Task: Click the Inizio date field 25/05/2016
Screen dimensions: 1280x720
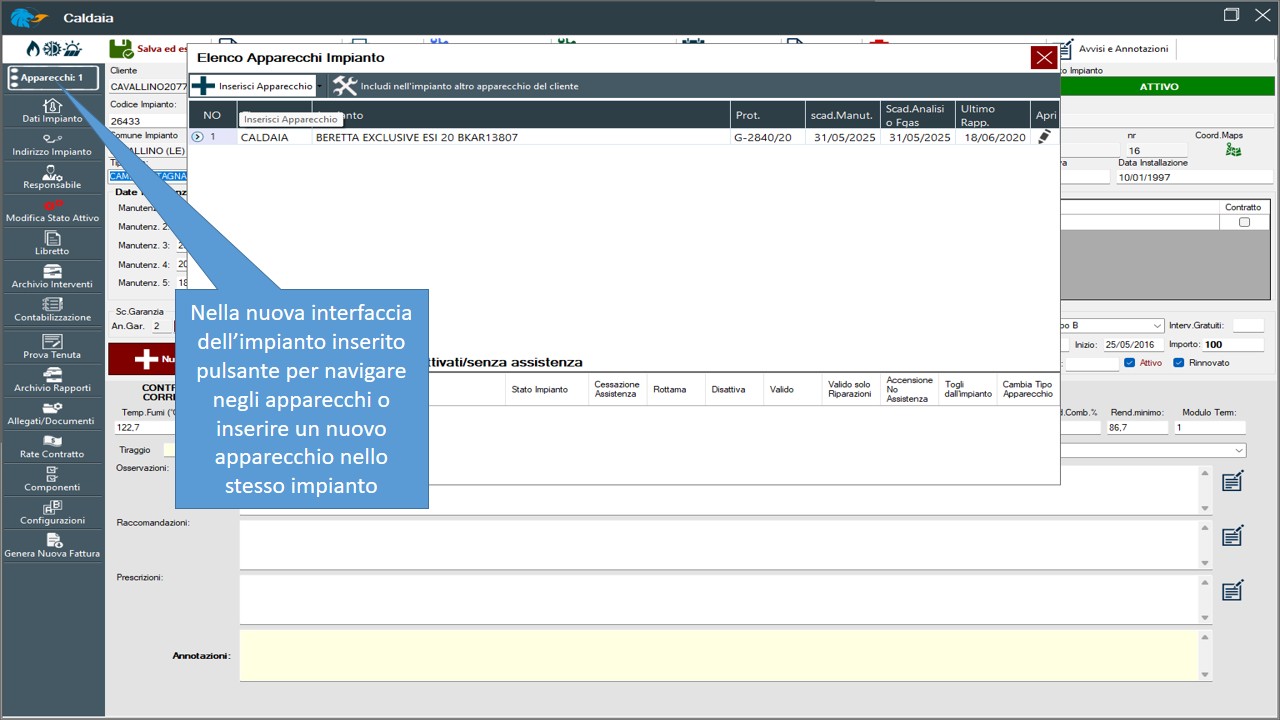Action: [1133, 344]
